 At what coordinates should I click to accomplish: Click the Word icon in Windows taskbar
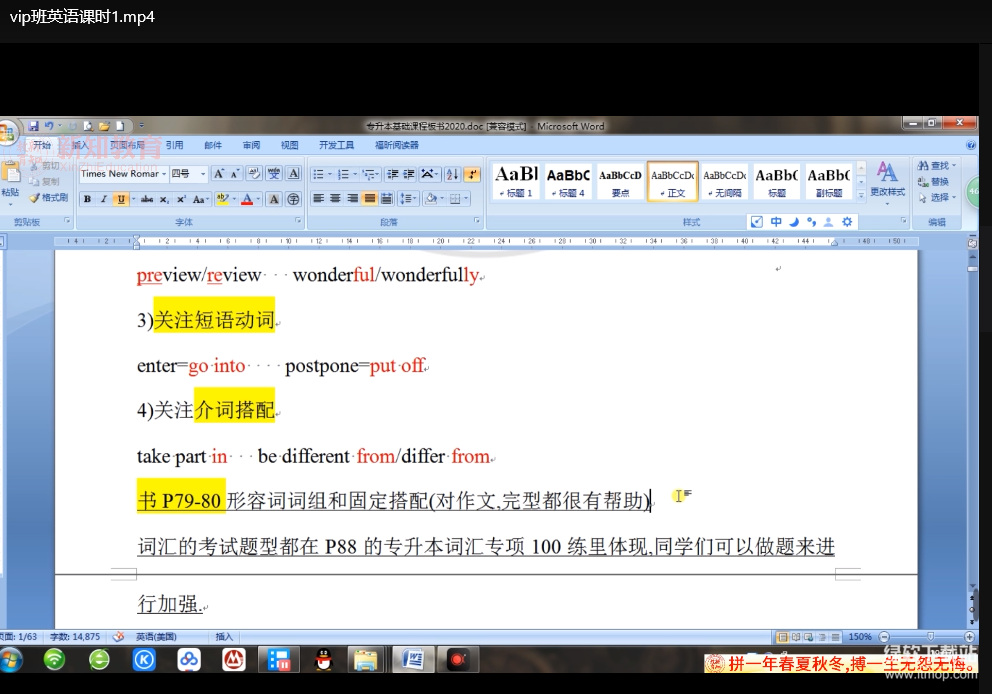(x=412, y=660)
